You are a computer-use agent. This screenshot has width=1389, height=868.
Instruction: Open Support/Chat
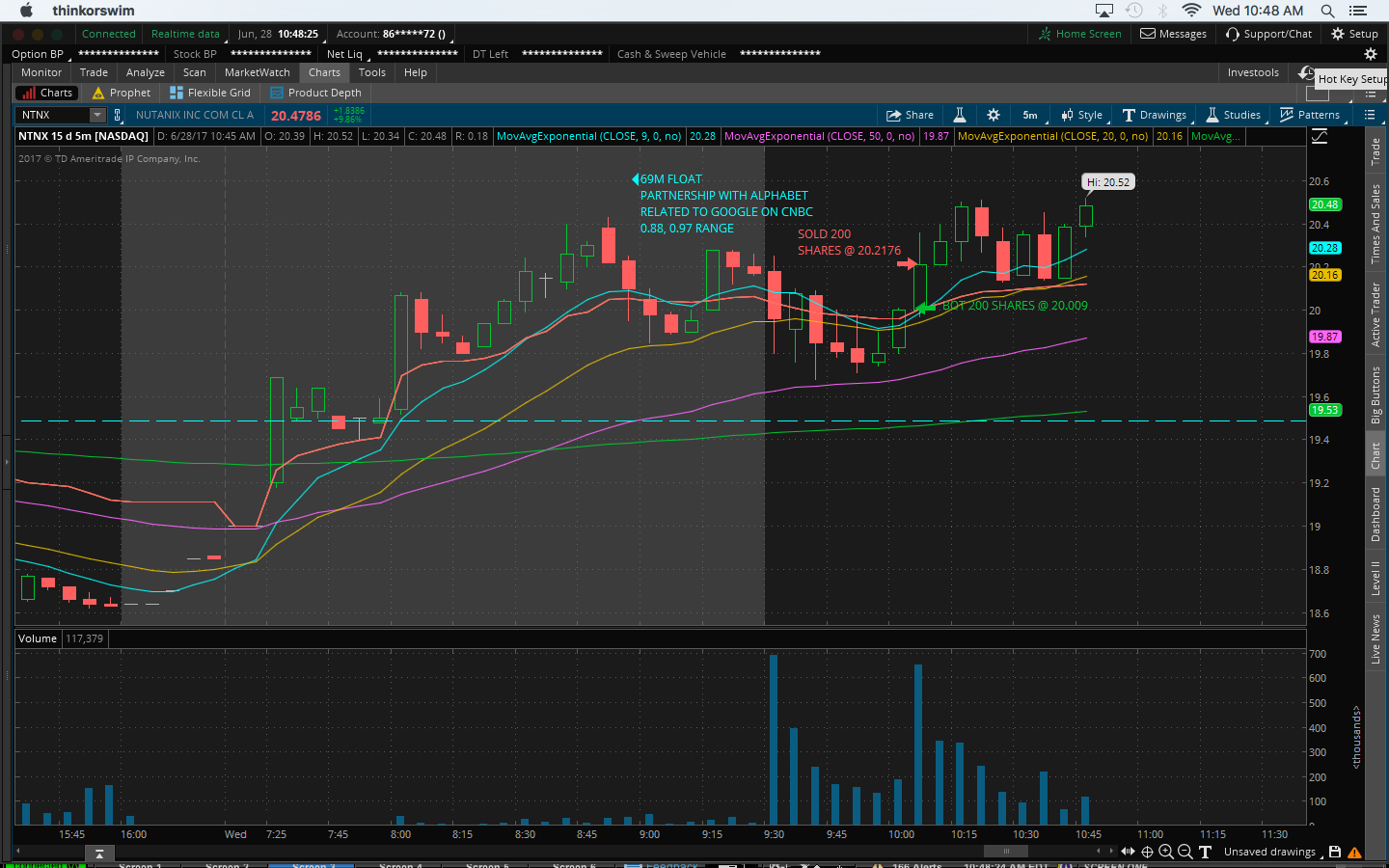pyautogui.click(x=1268, y=34)
